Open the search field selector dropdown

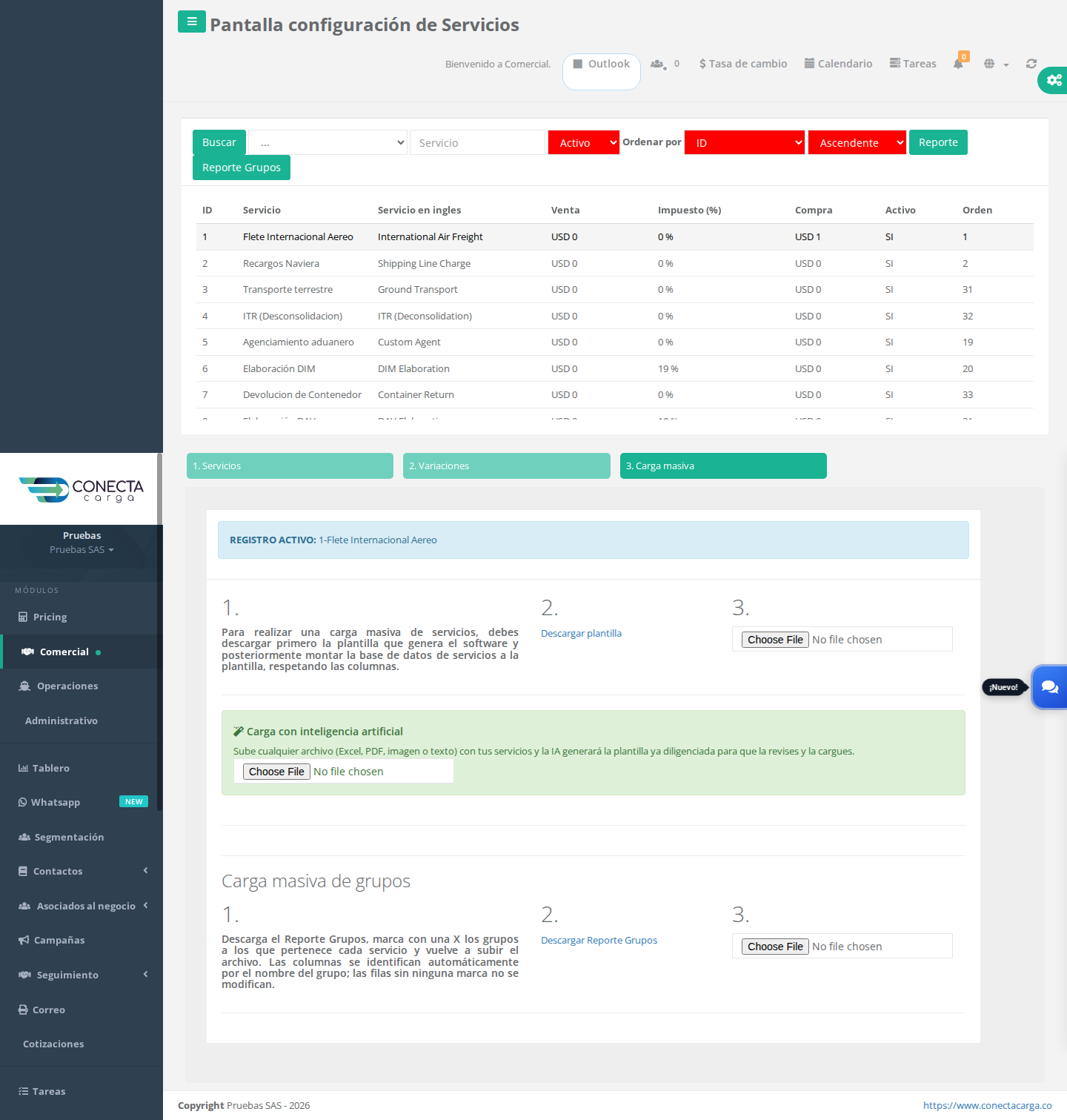(x=328, y=142)
